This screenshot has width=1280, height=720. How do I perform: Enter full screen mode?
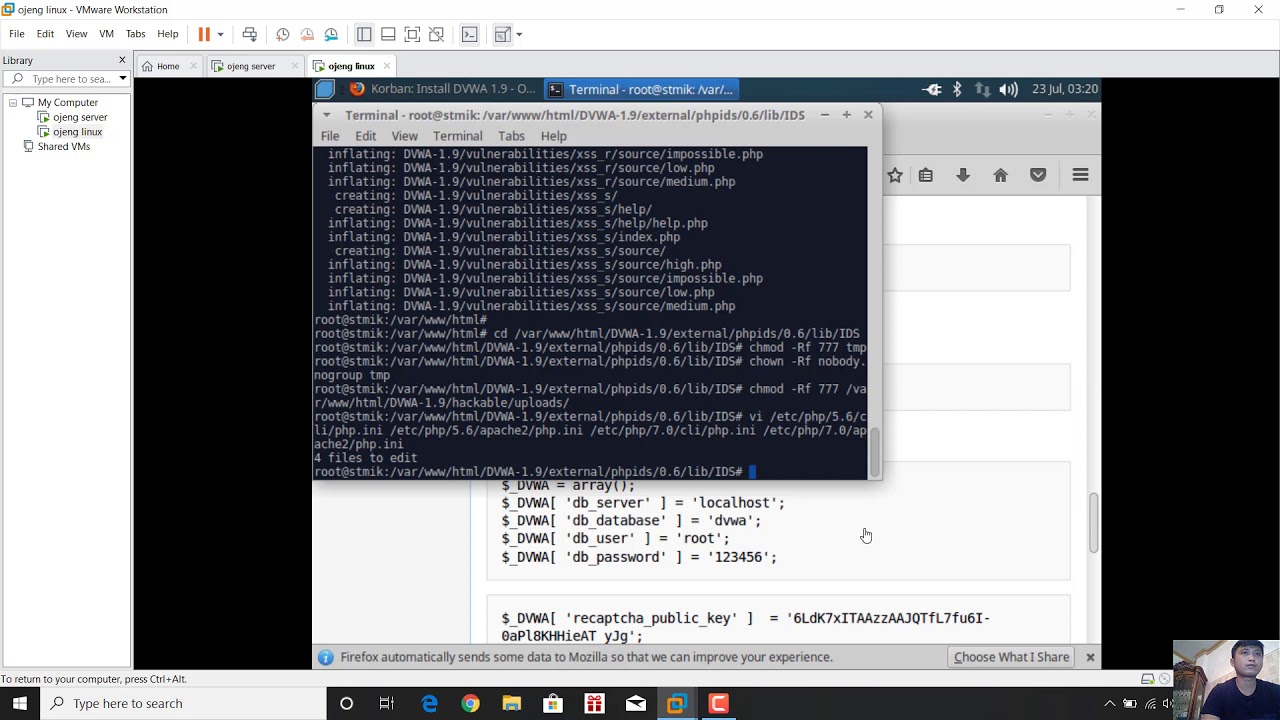click(412, 34)
